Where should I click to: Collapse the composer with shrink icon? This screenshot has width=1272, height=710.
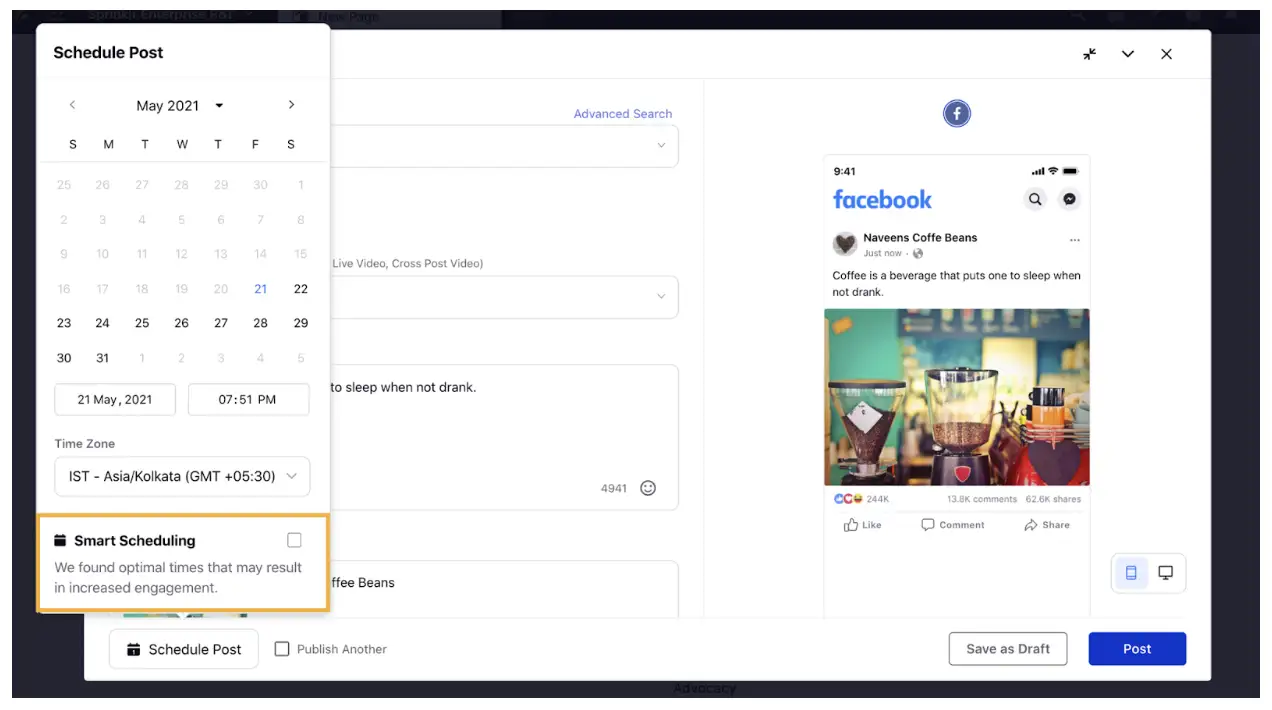pos(1090,54)
